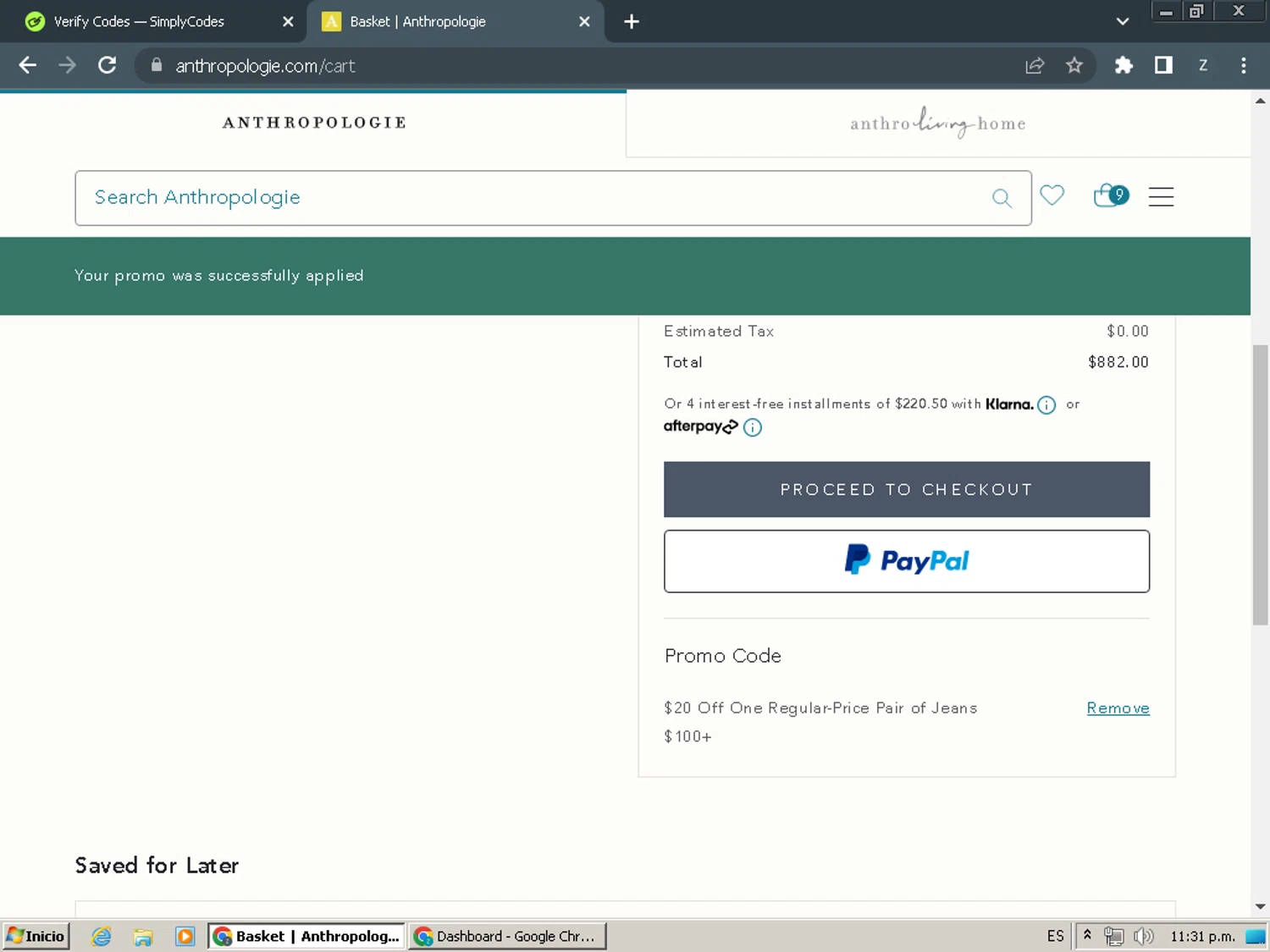
Task: Toggle the Chrome side panel icon
Action: click(1163, 65)
